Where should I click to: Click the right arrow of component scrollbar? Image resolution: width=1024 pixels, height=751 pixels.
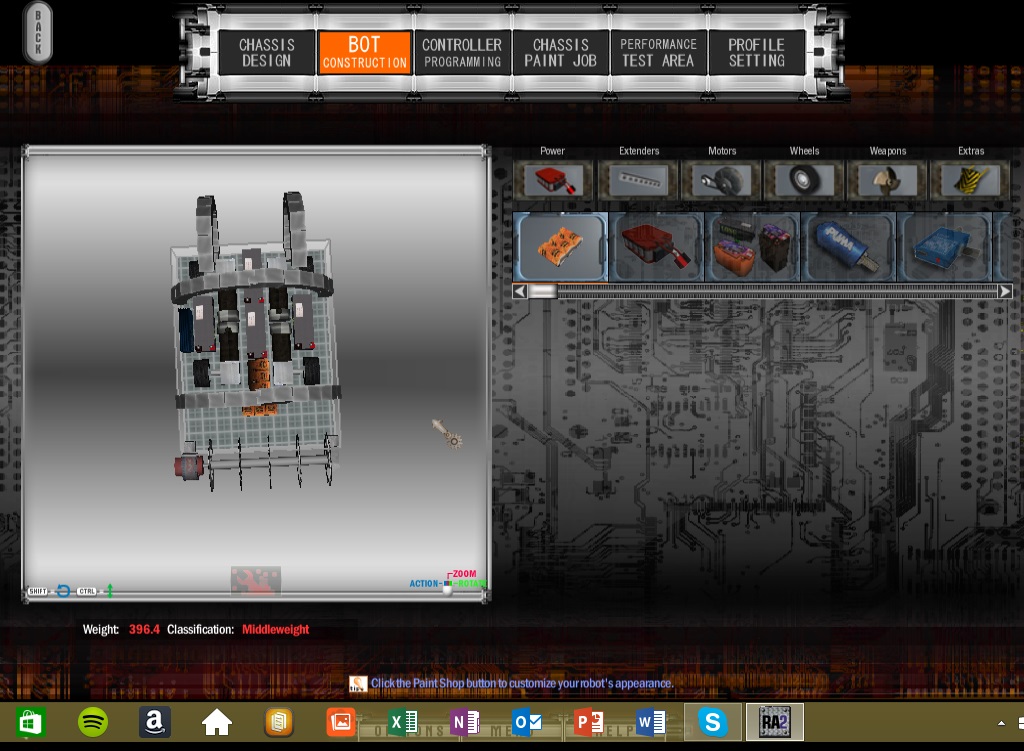tap(1006, 291)
